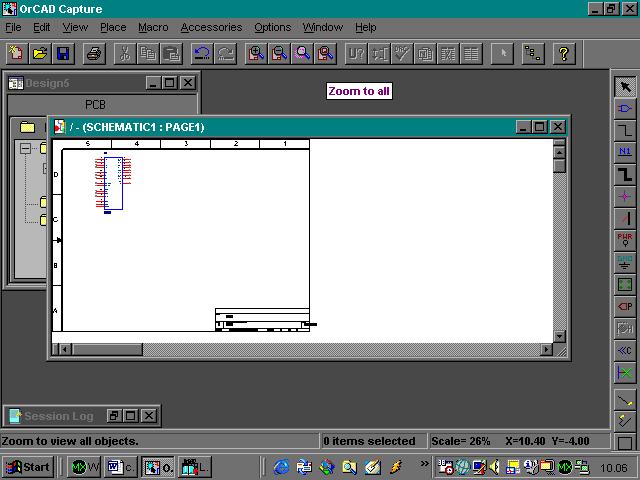Image resolution: width=640 pixels, height=480 pixels.
Task: Click the Windows Start button
Action: coord(27,467)
